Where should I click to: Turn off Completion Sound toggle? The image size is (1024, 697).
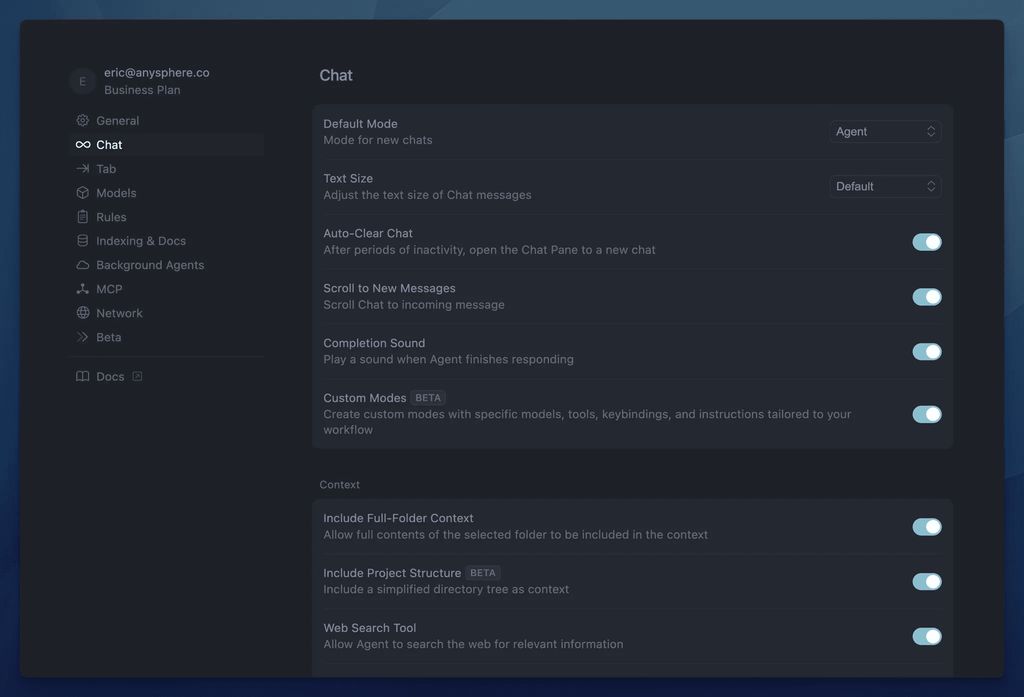click(926, 352)
